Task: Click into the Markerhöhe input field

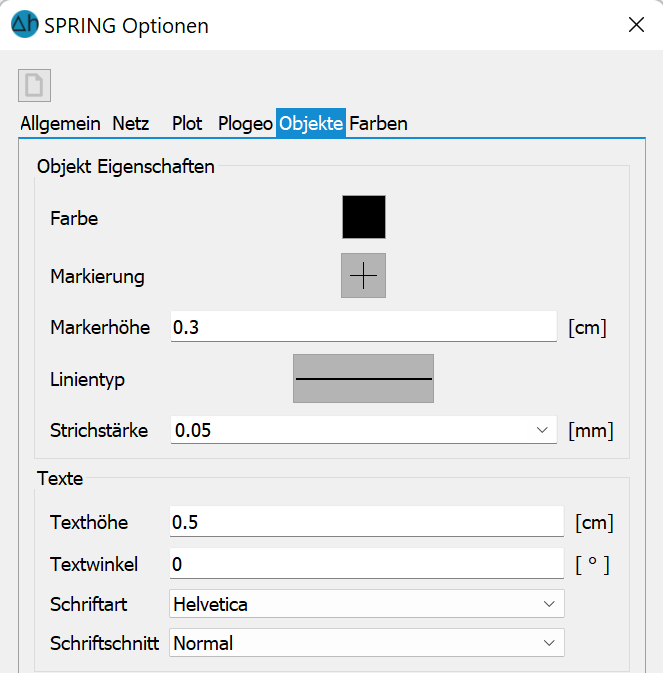Action: tap(363, 327)
